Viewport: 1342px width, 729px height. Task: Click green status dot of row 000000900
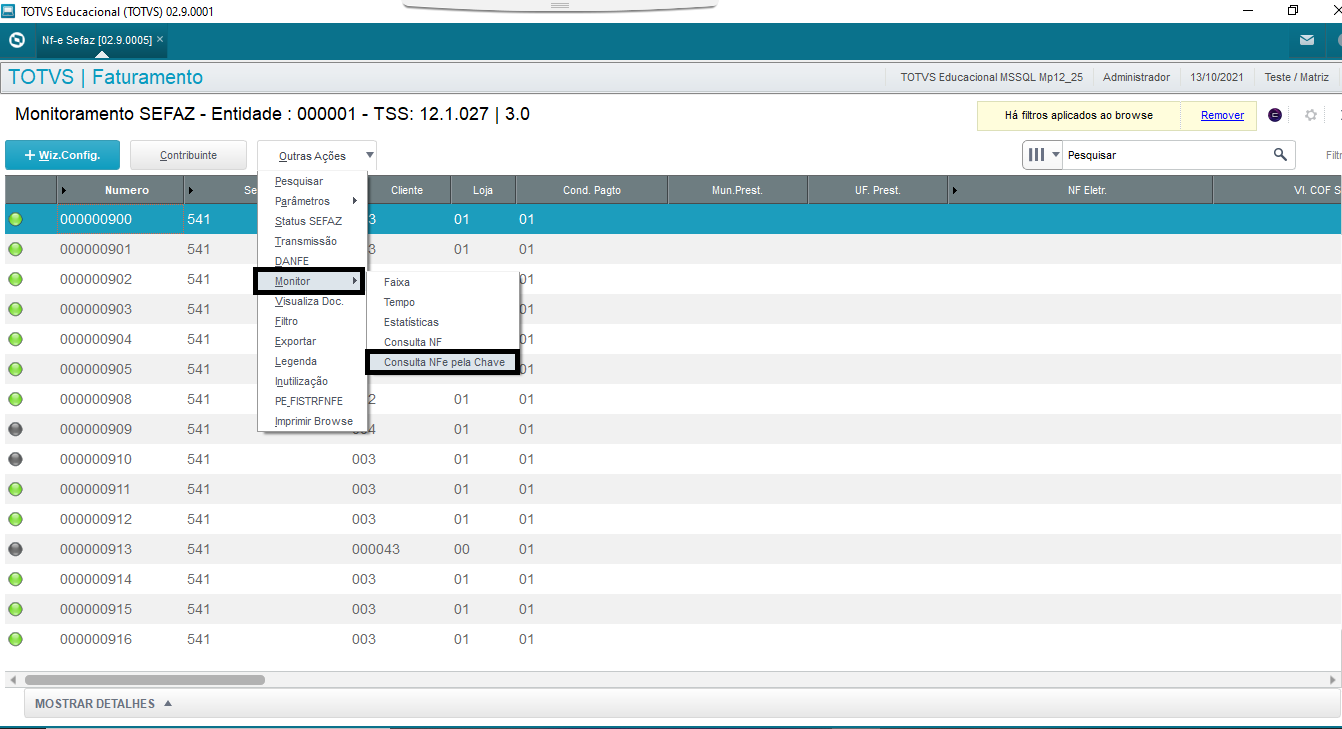pos(15,219)
